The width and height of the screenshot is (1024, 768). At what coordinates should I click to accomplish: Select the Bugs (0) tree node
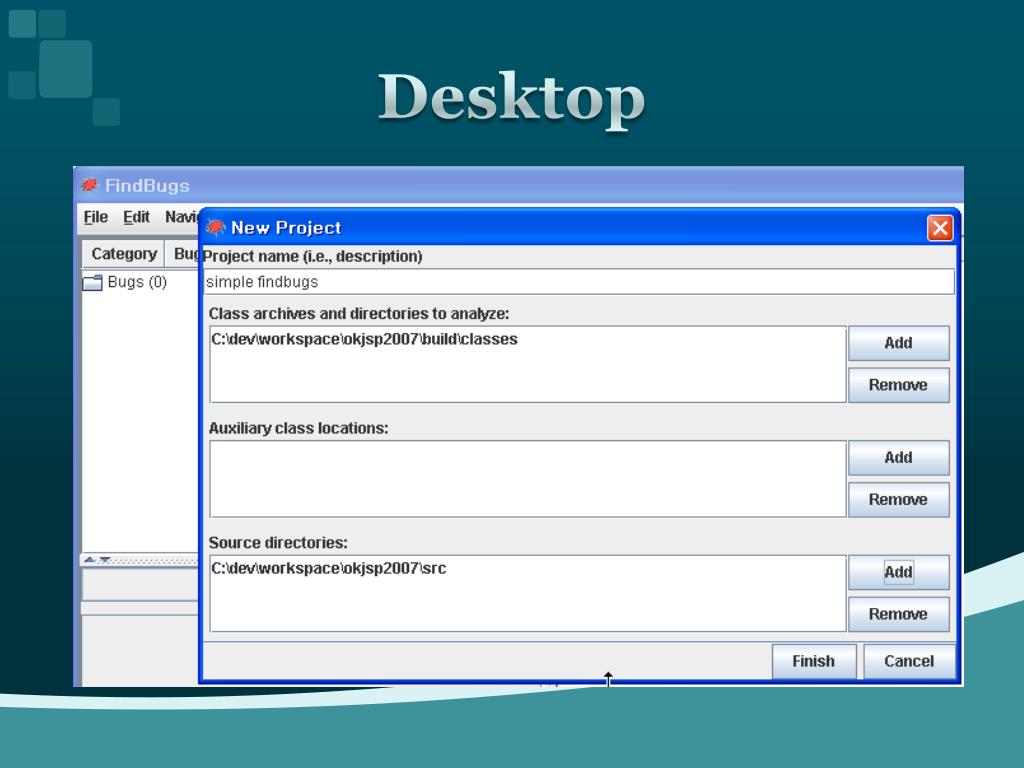tap(137, 282)
